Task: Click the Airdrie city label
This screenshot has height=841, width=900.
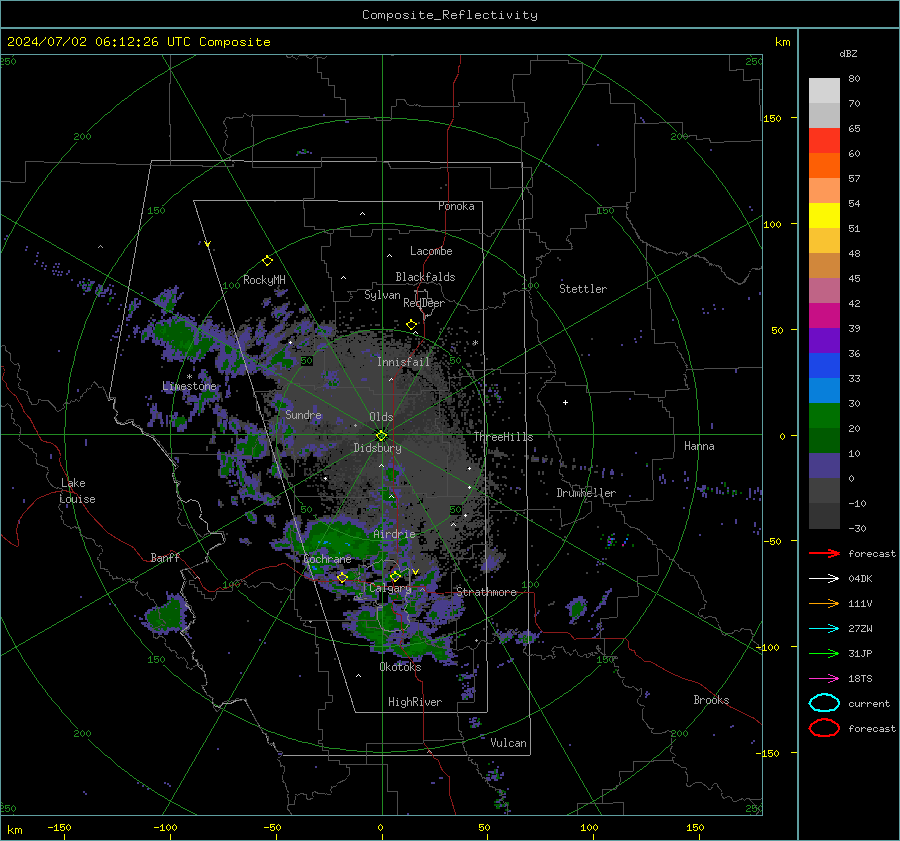Action: 394,534
